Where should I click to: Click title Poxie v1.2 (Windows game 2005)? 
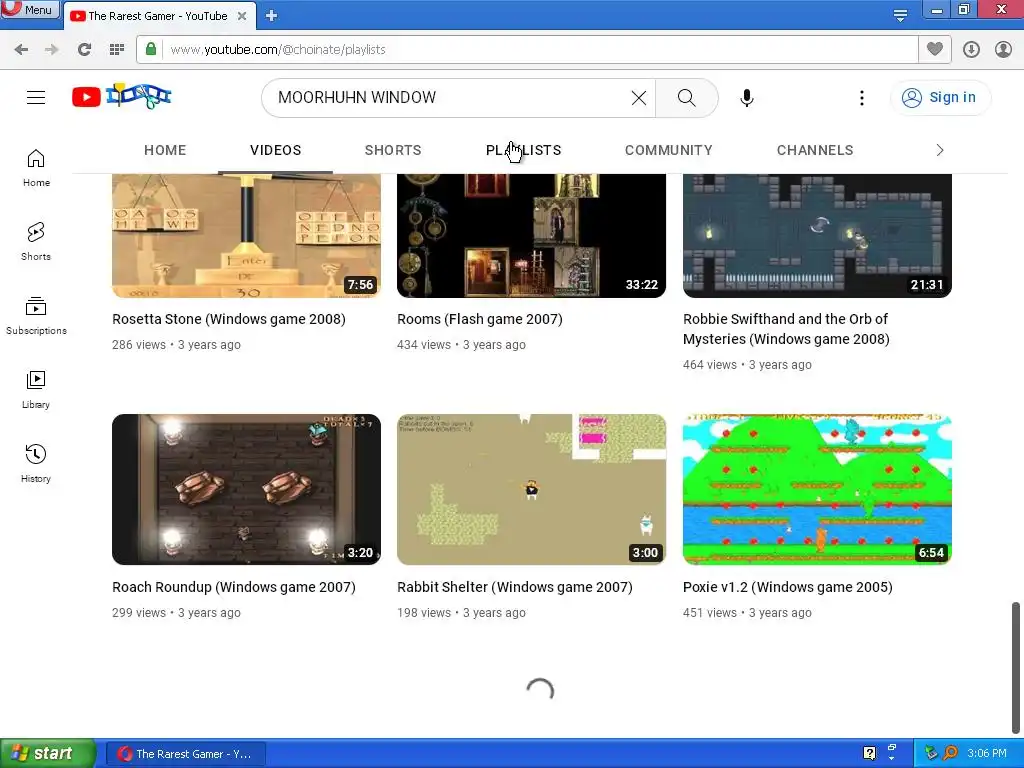[x=788, y=587]
